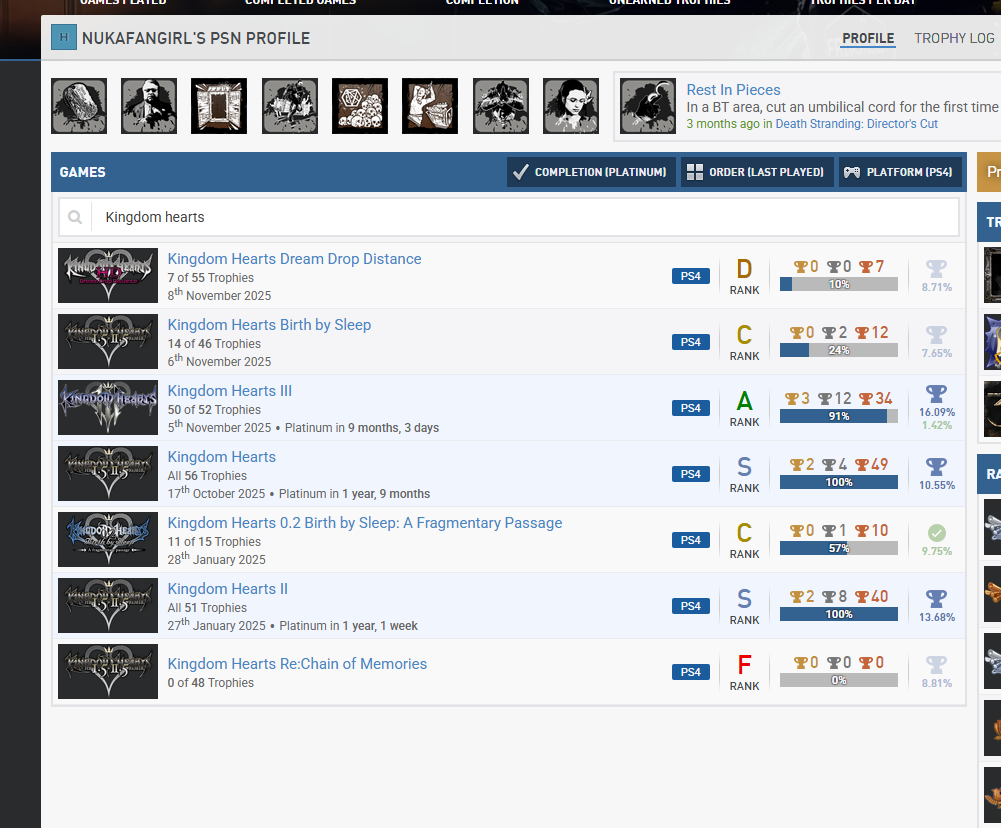The width and height of the screenshot is (1001, 828).
Task: Open the Order (Last Played) sort dropdown
Action: point(757,172)
